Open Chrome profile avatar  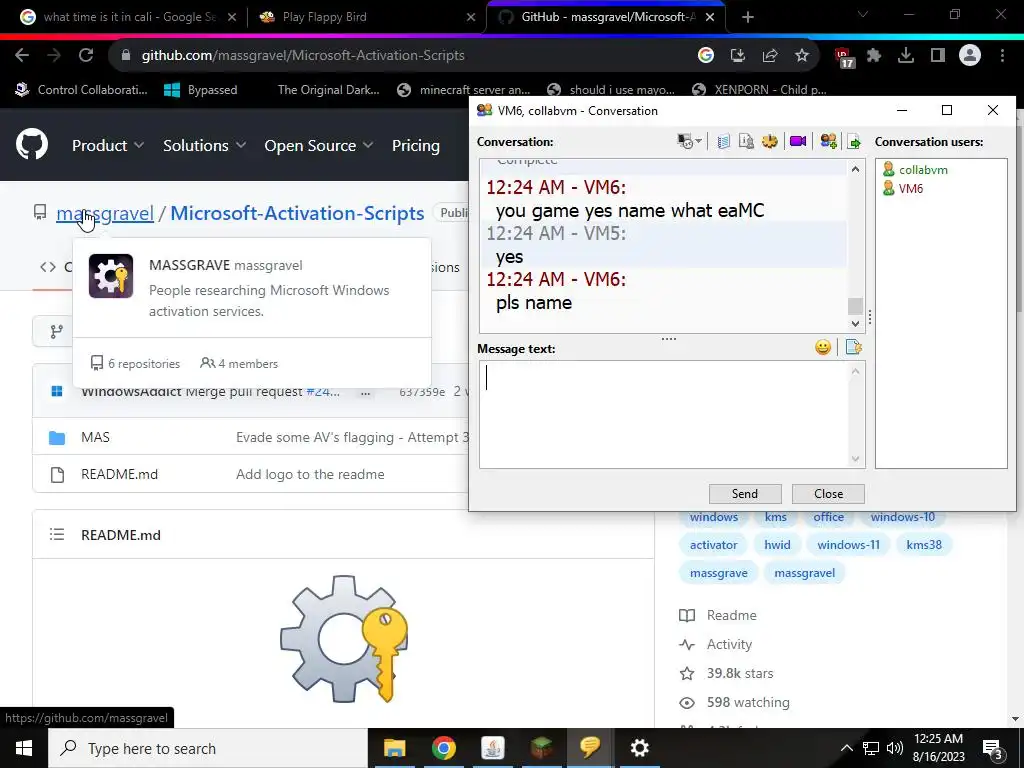[970, 56]
